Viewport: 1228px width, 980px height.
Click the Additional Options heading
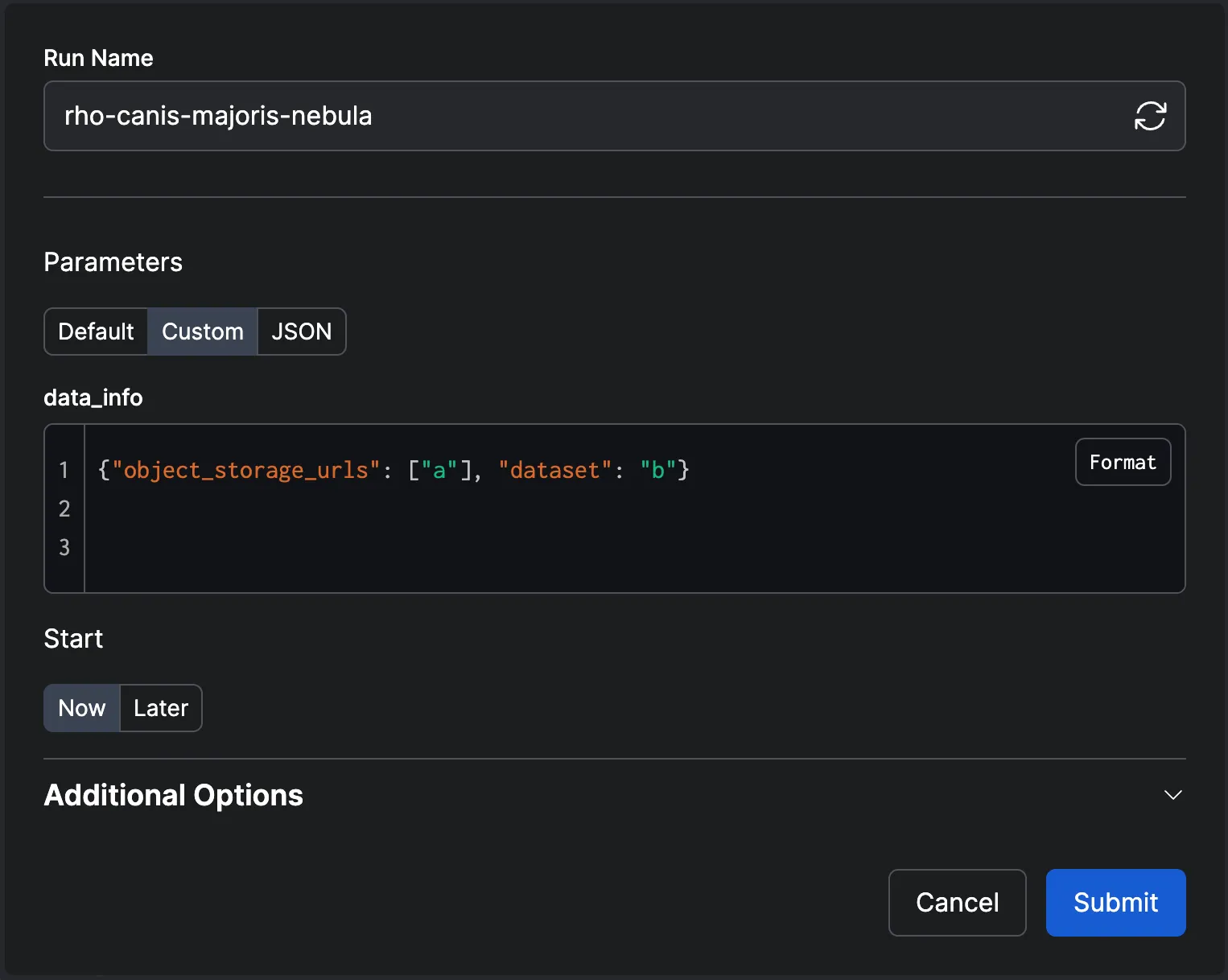(174, 795)
